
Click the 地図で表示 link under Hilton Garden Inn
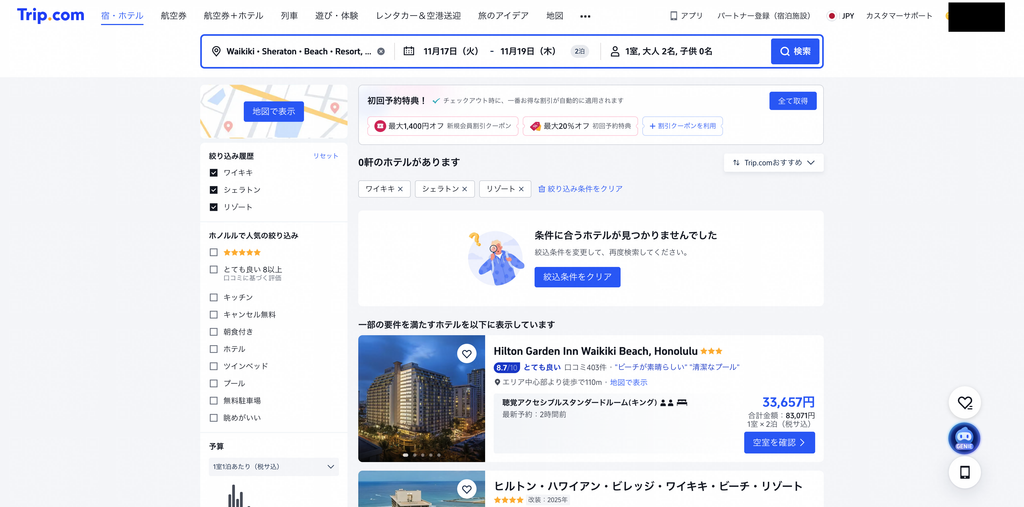click(629, 382)
